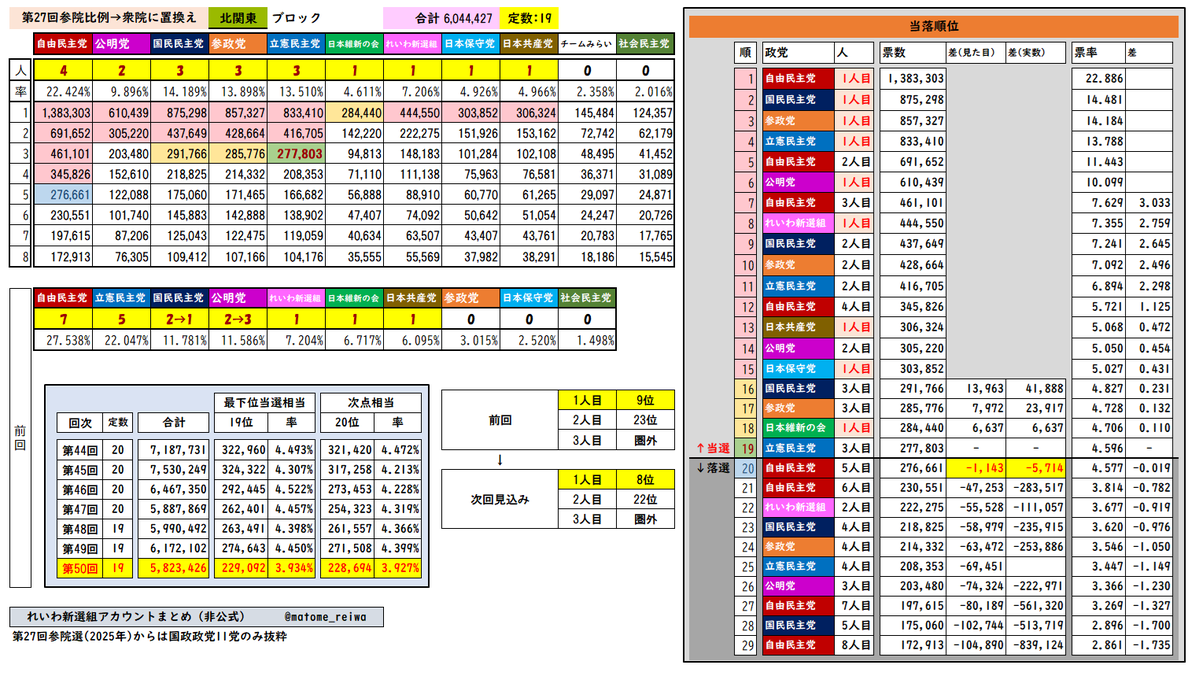Select the quotient cell 151,926

coord(470,133)
